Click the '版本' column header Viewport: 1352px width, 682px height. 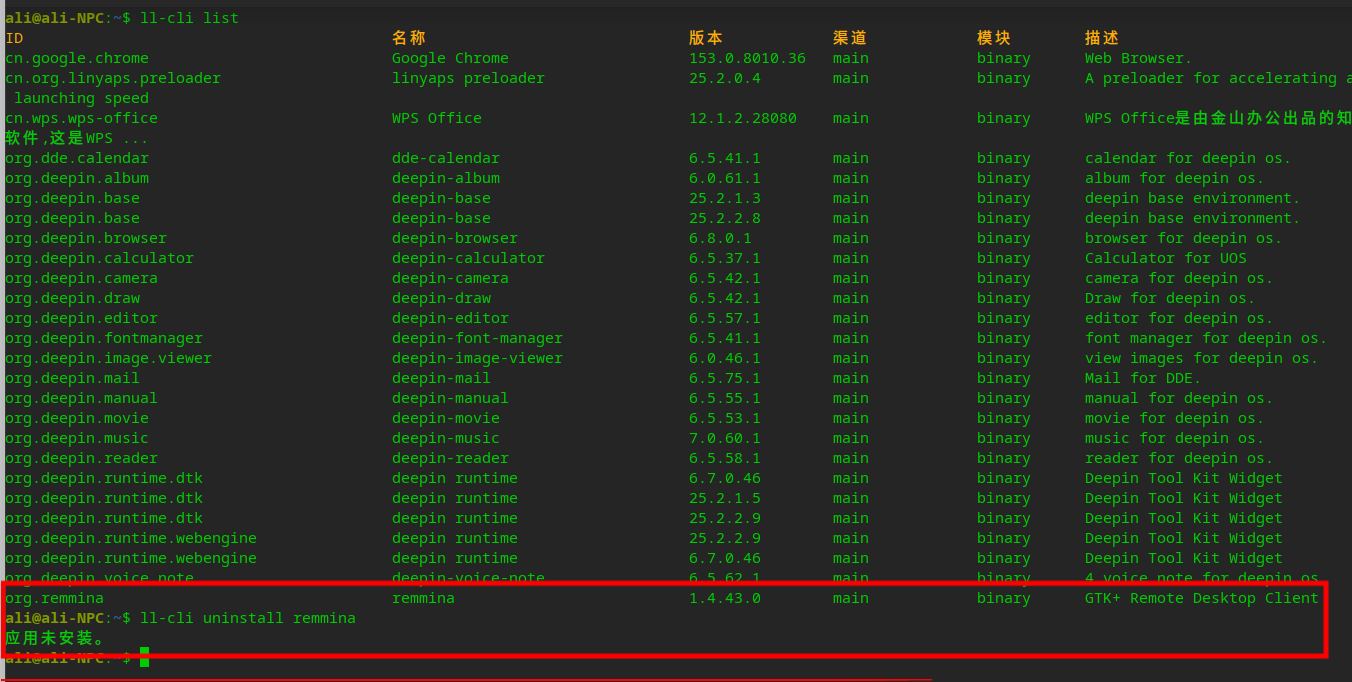pyautogui.click(x=705, y=38)
